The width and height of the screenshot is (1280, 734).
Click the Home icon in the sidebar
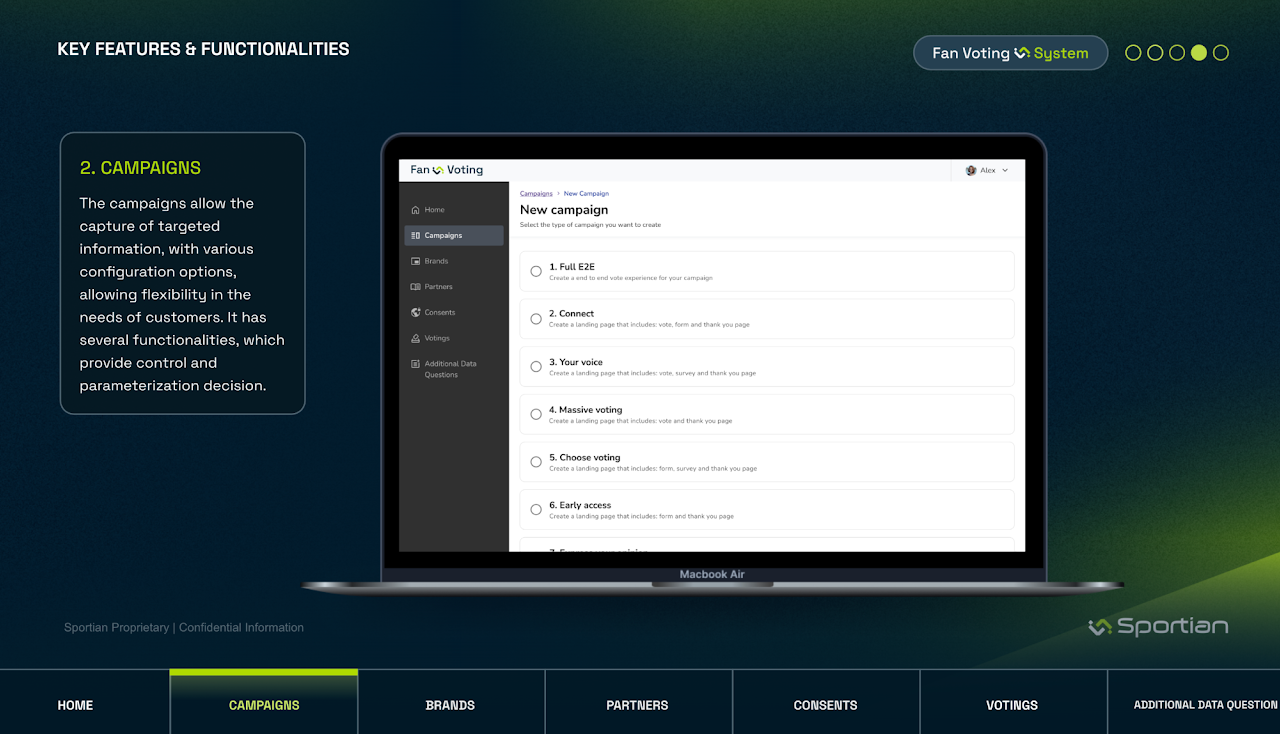416,210
